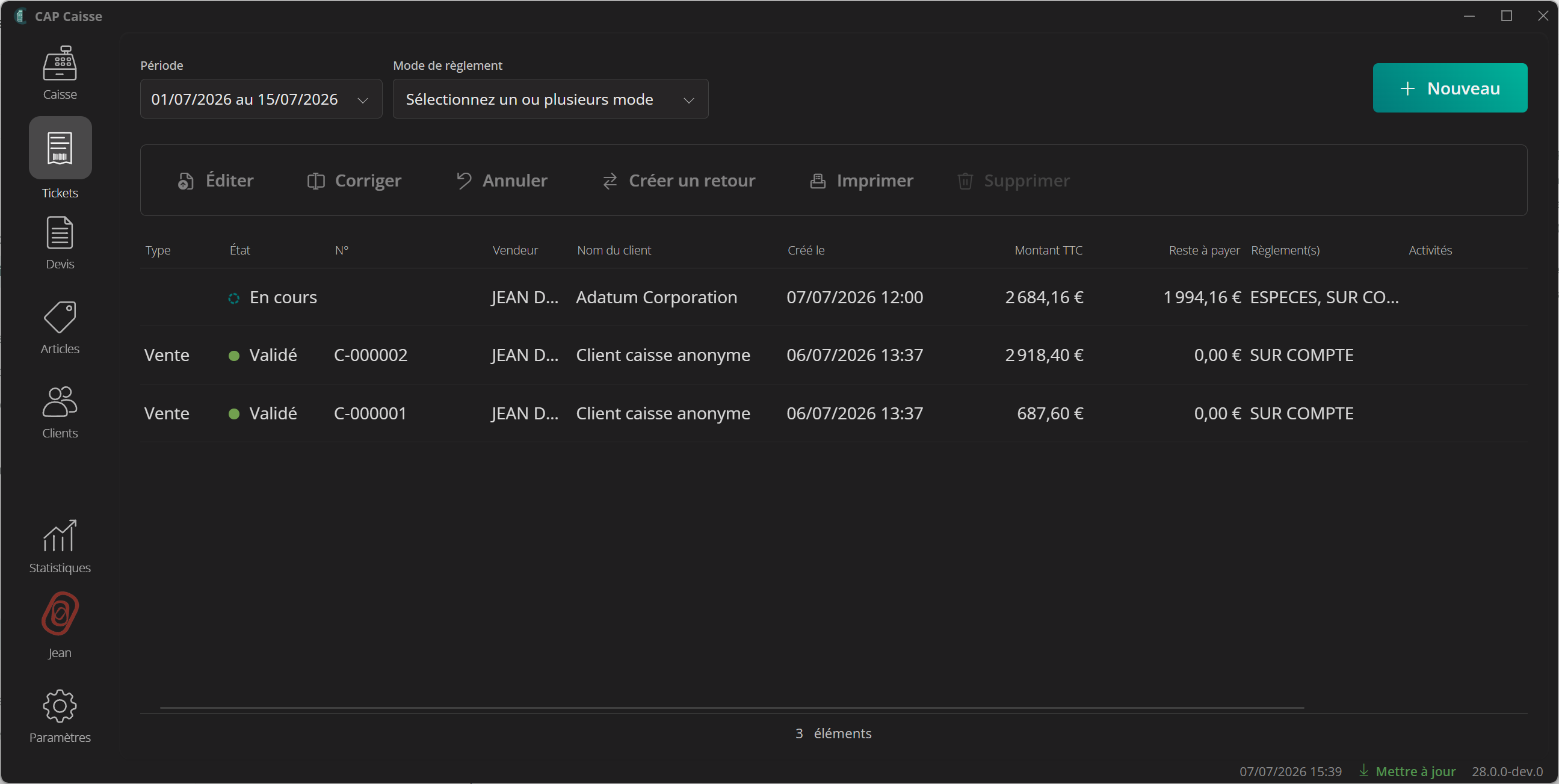Expand the Période date range dropdown
Viewport: 1559px width, 784px height.
click(x=261, y=99)
